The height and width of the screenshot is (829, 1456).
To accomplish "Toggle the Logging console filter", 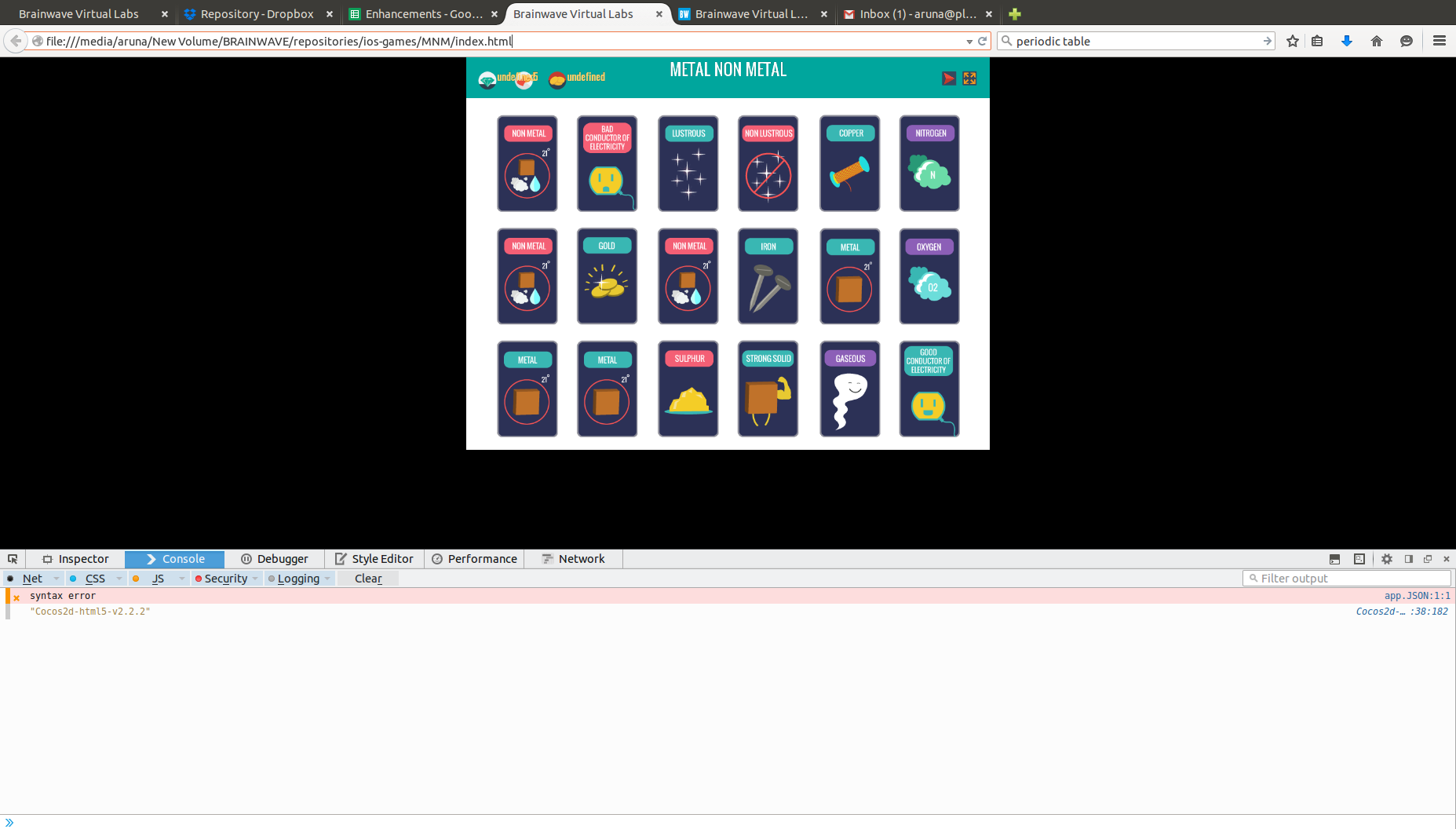I will tap(298, 579).
